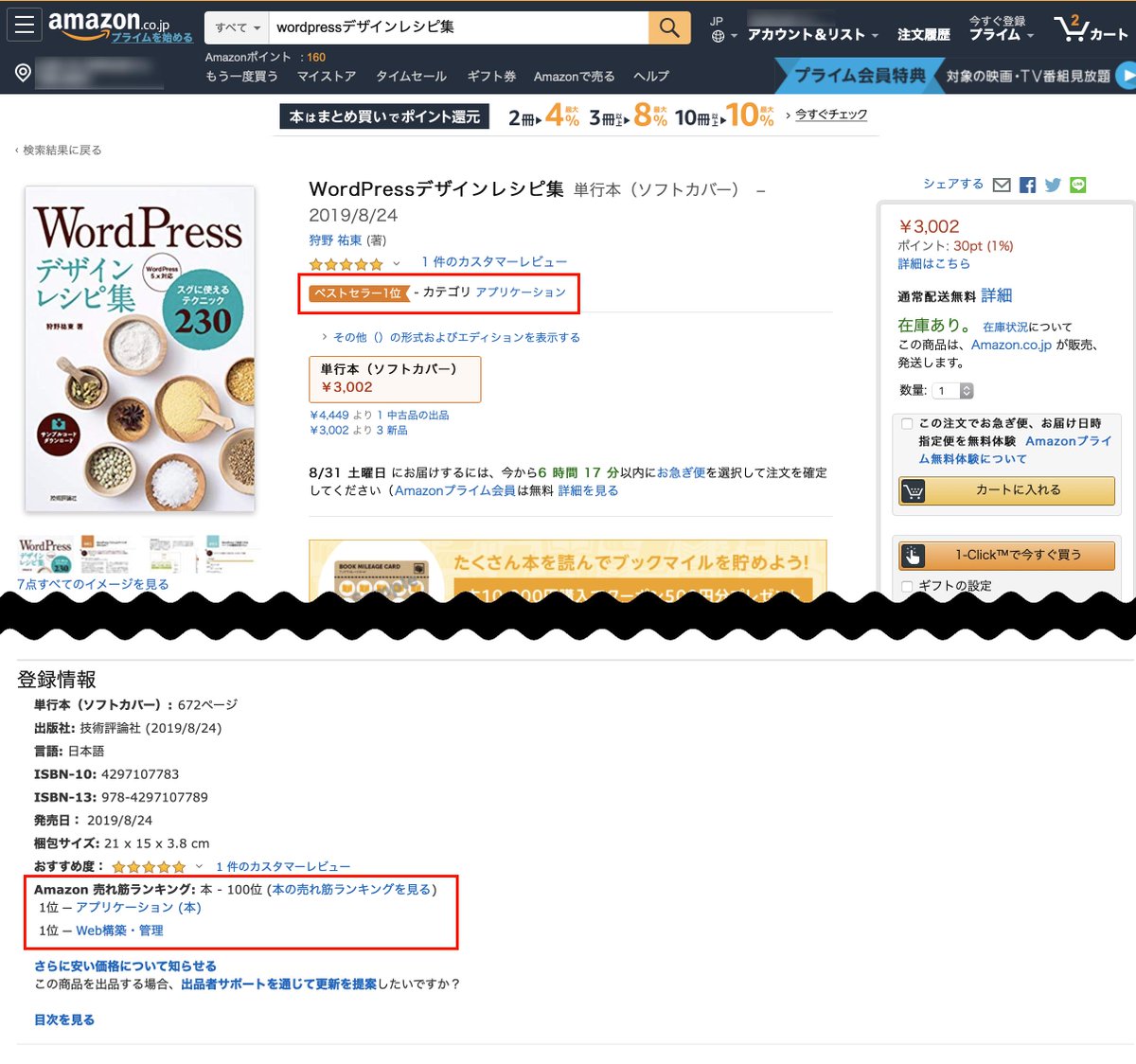Expand アカウント&リスト dropdown
The height and width of the screenshot is (1064, 1136).
[813, 34]
